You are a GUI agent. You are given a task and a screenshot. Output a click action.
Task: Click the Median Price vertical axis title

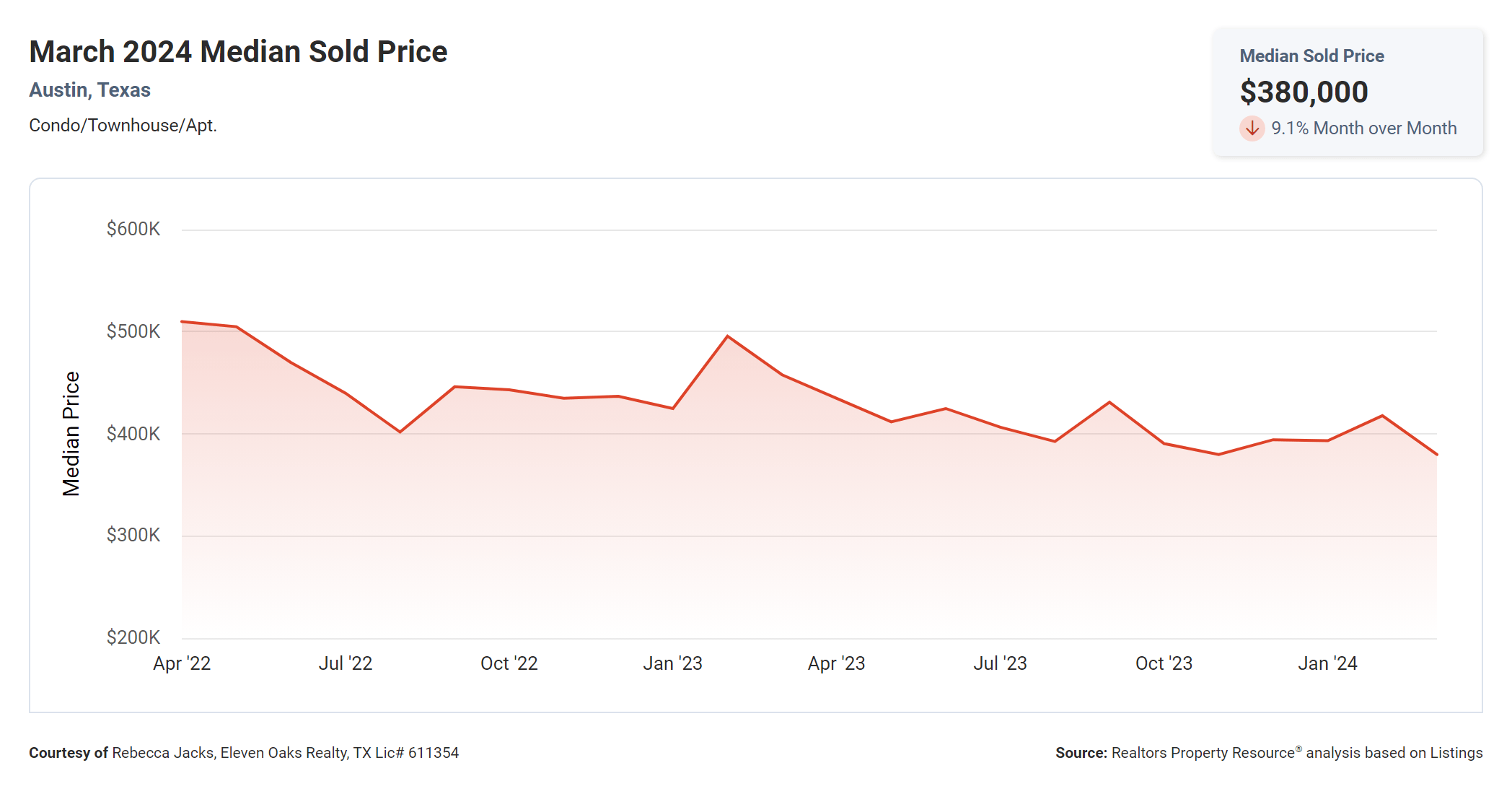click(x=71, y=434)
